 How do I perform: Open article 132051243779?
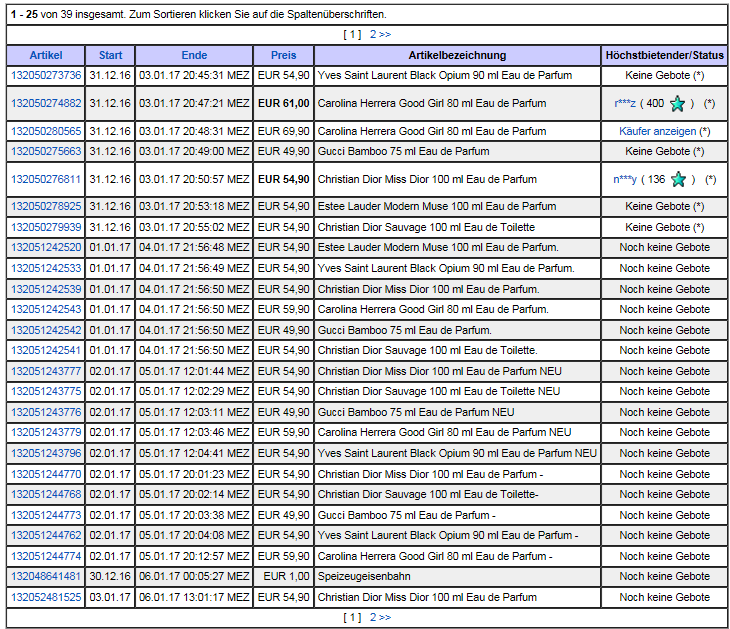pyautogui.click(x=46, y=432)
